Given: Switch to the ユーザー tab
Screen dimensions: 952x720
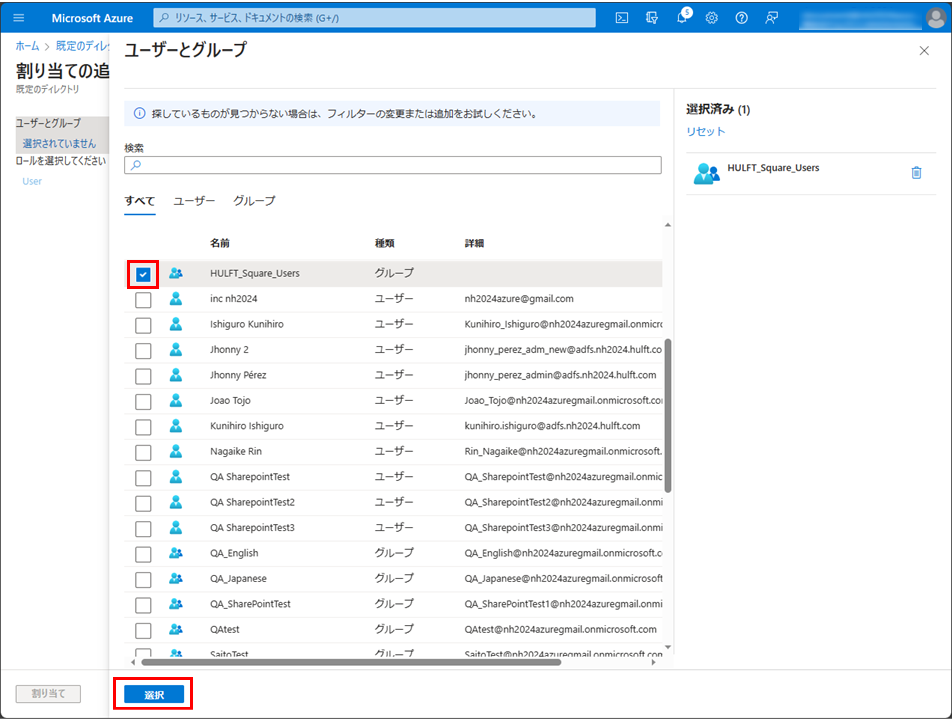Looking at the screenshot, I should click(x=194, y=201).
